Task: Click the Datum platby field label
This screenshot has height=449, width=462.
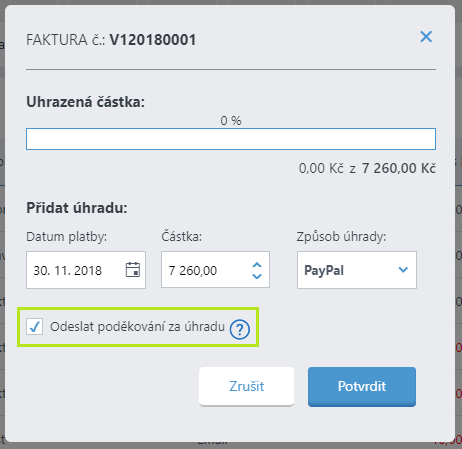Action: [x=67, y=237]
